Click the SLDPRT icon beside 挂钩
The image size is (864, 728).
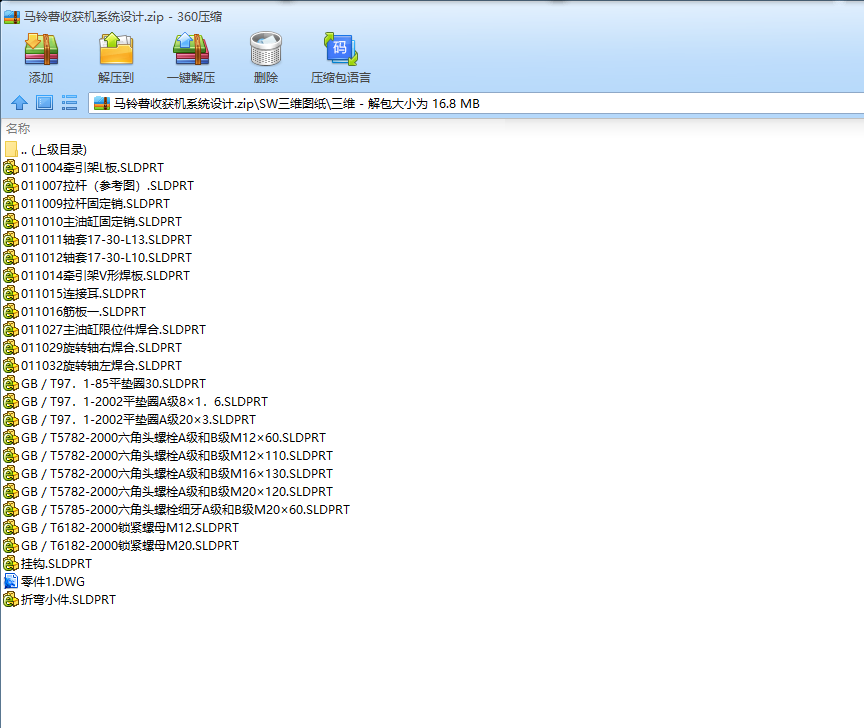click(11, 564)
